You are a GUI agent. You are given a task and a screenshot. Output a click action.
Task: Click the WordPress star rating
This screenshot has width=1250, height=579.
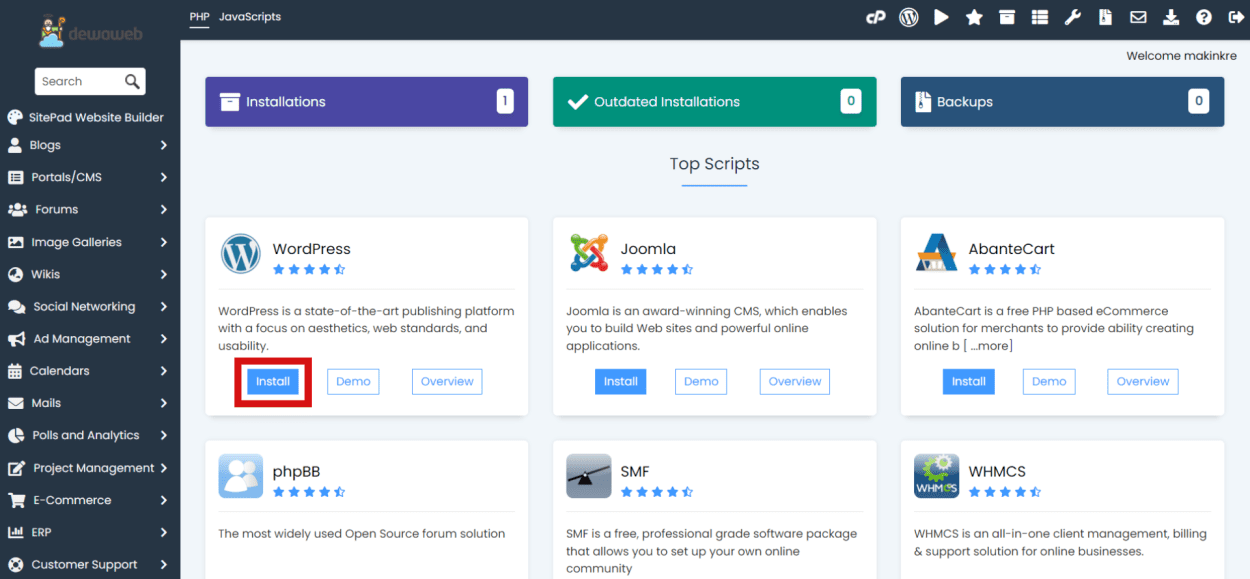[x=309, y=270]
